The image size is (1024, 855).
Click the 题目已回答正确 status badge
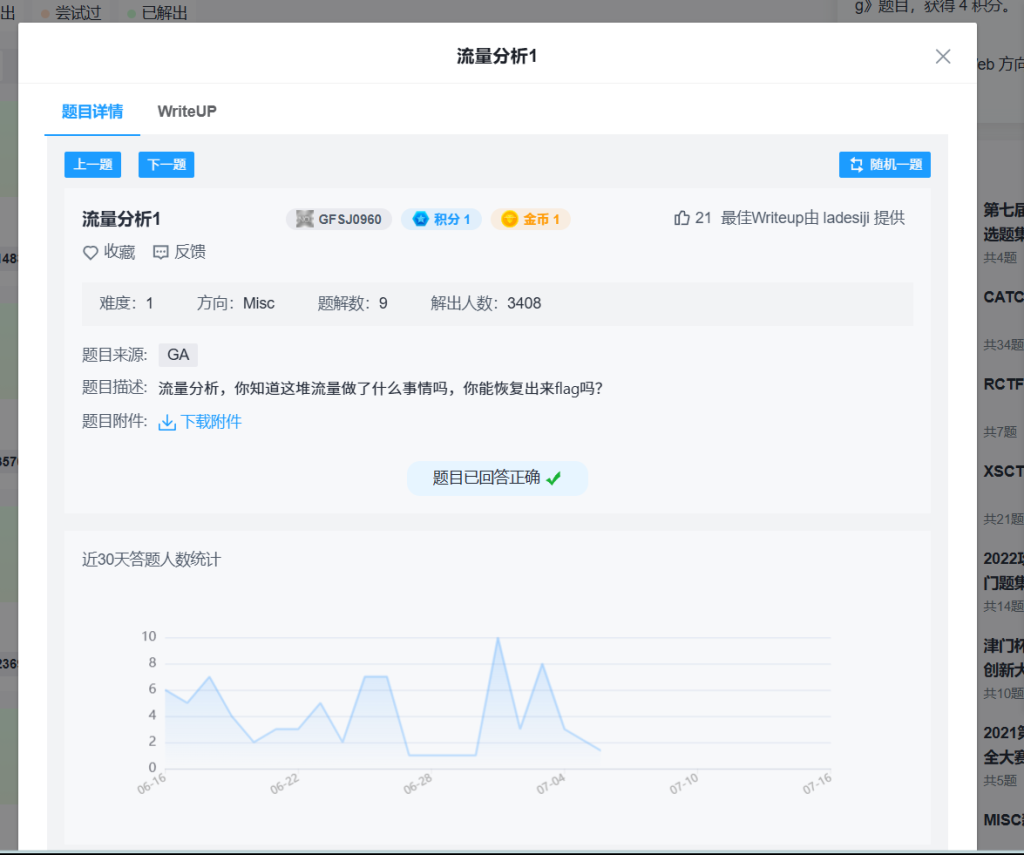click(497, 478)
